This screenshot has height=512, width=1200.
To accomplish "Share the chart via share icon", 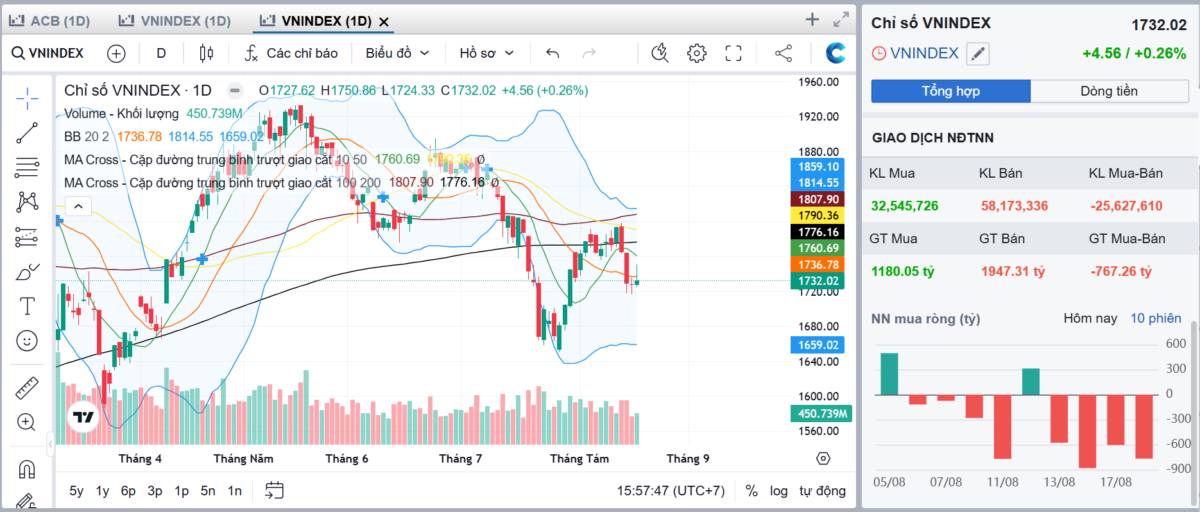I will tap(784, 53).
